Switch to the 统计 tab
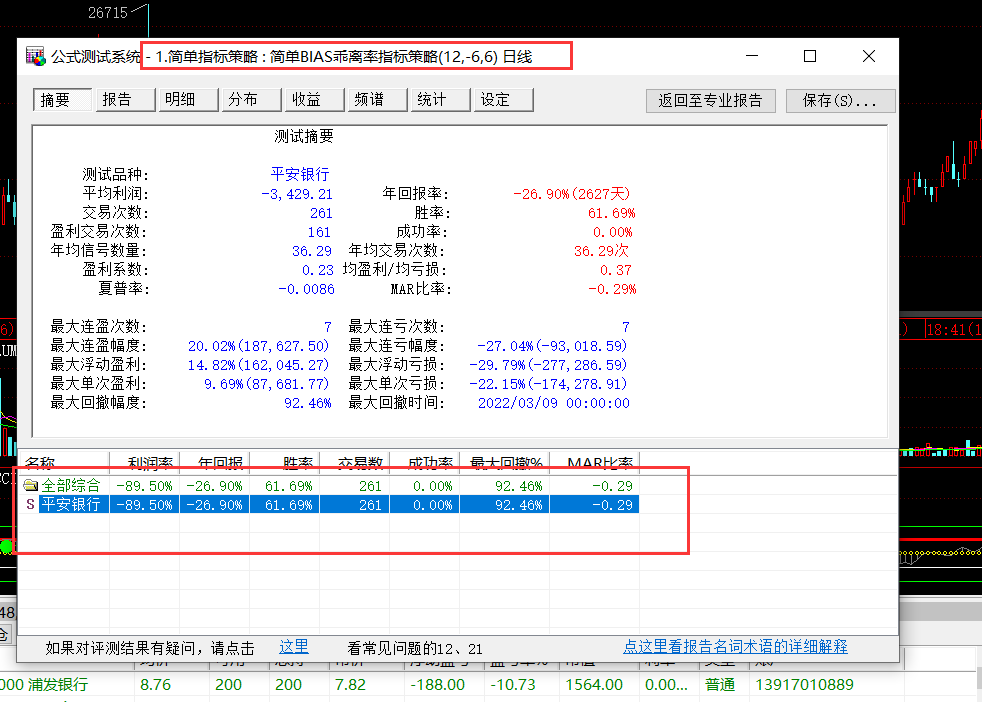This screenshot has height=702, width=982. [440, 100]
